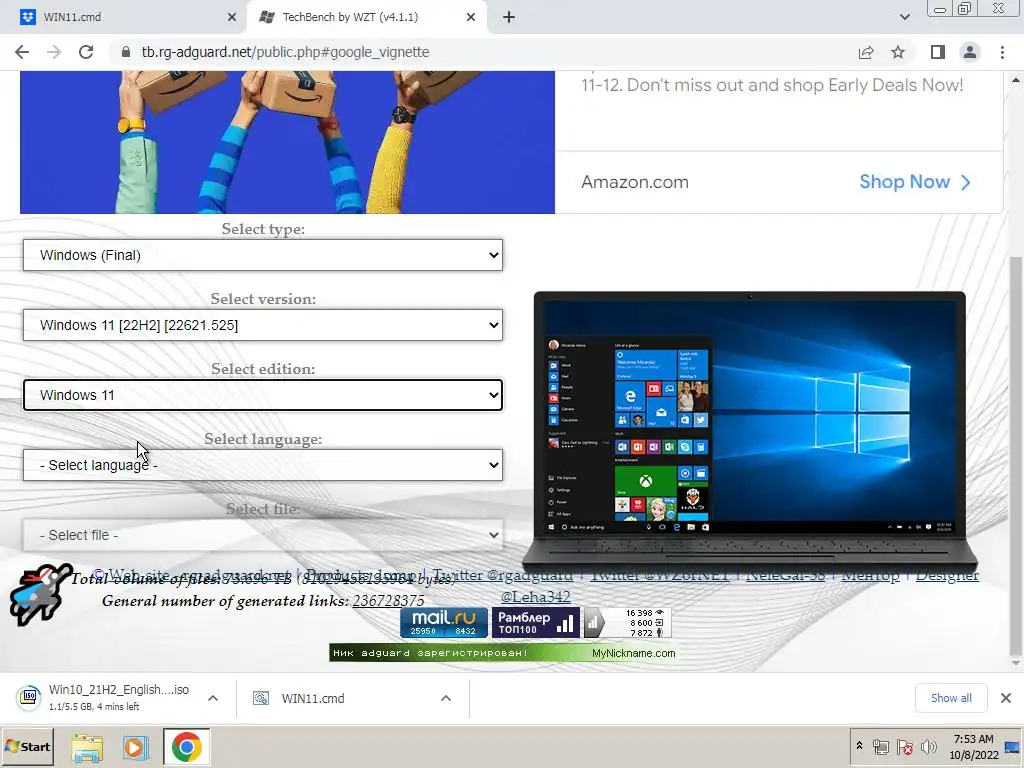Open the browser side panel
The image size is (1024, 768).
938,52
